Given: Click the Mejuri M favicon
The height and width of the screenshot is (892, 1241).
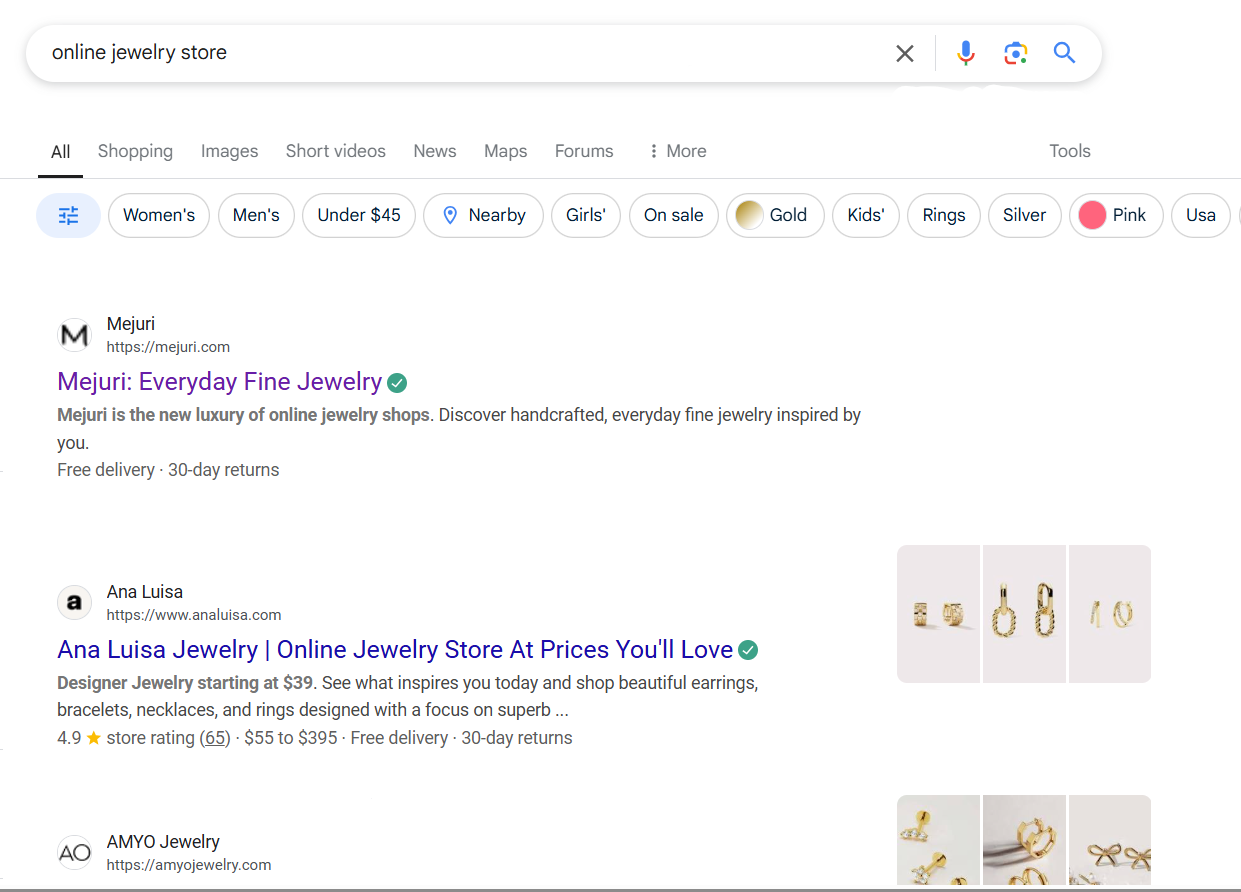Looking at the screenshot, I should coord(74,335).
